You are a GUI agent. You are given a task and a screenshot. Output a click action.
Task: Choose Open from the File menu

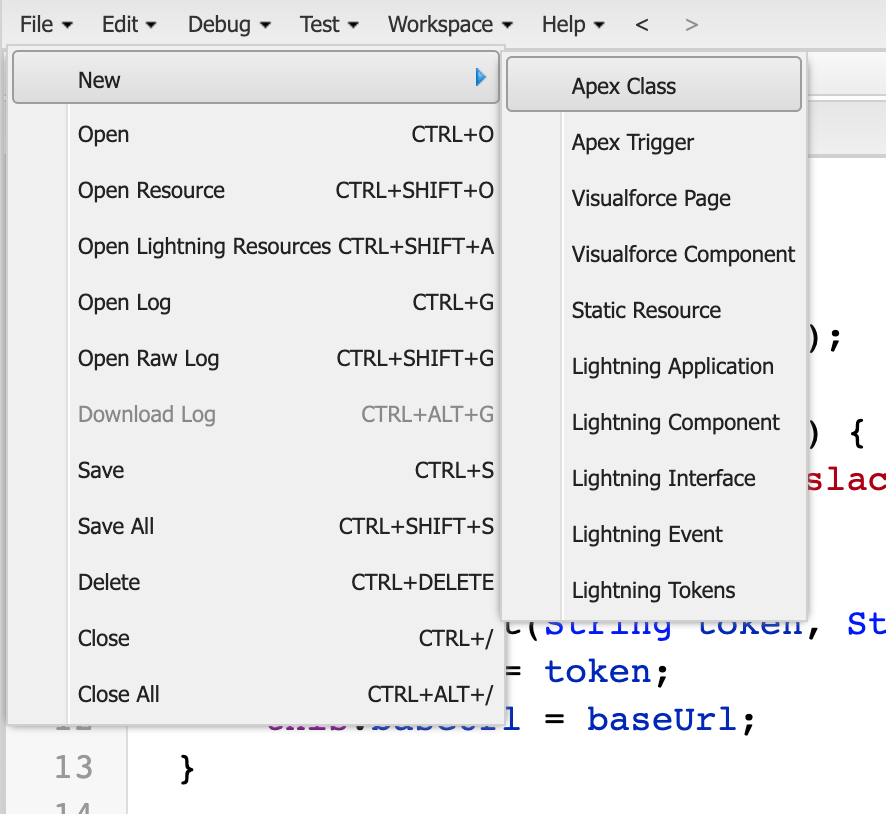click(x=255, y=134)
